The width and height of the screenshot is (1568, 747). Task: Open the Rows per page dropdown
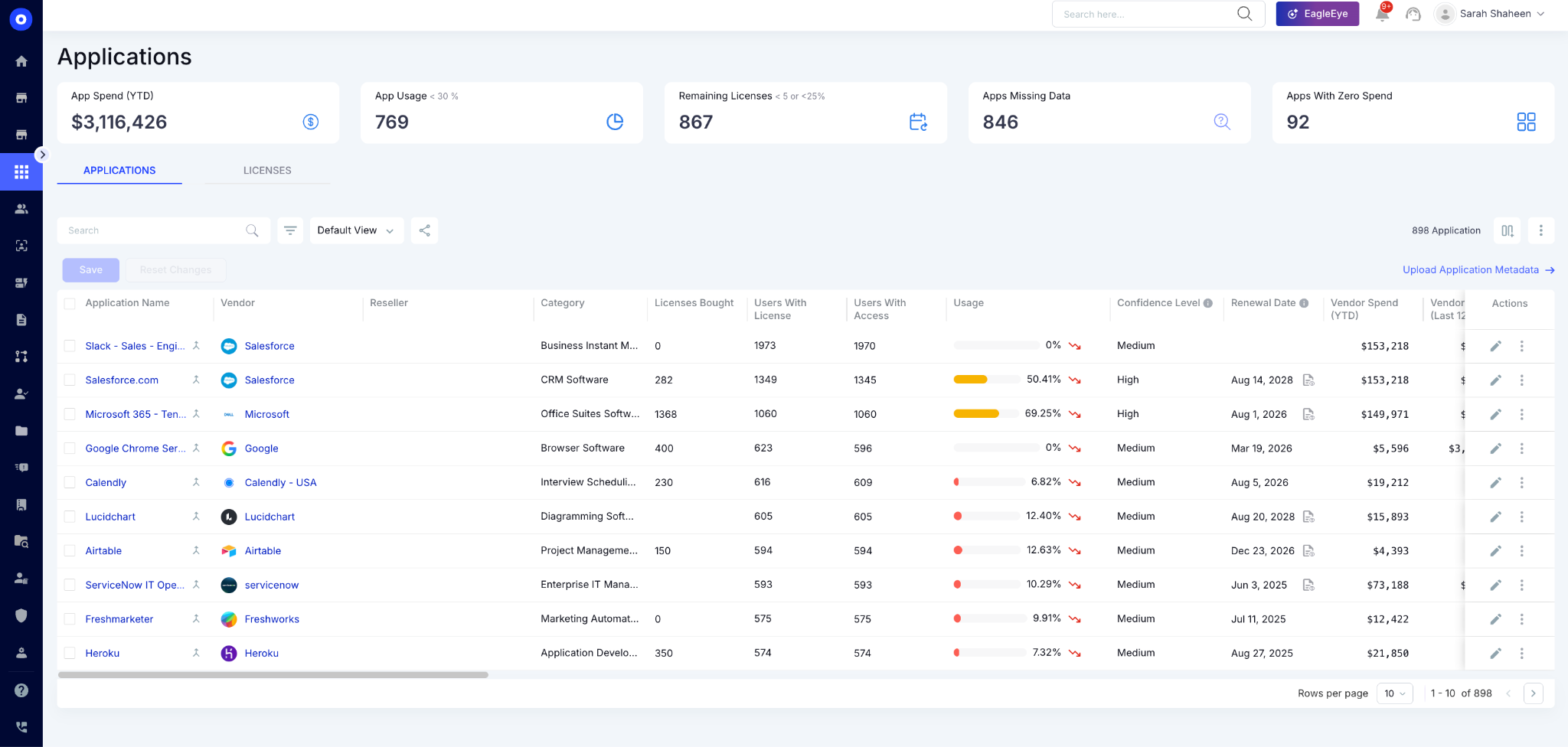[x=1395, y=693]
